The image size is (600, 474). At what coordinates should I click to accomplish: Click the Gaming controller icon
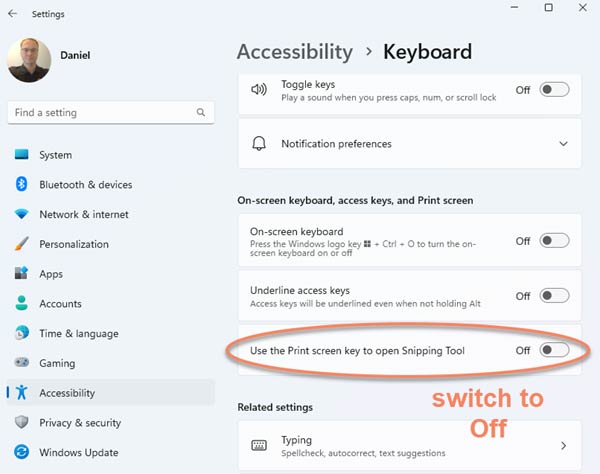(x=21, y=362)
